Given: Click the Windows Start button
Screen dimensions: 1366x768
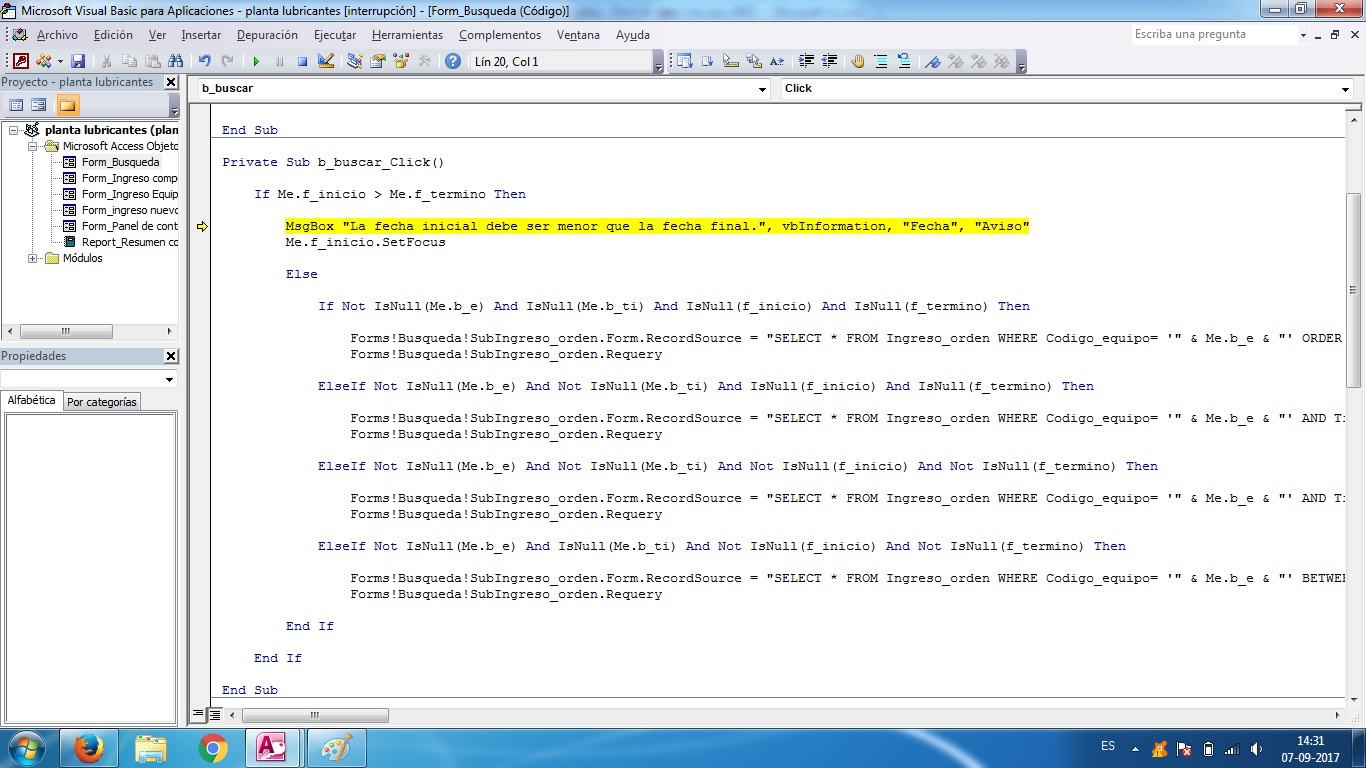Looking at the screenshot, I should coord(26,748).
